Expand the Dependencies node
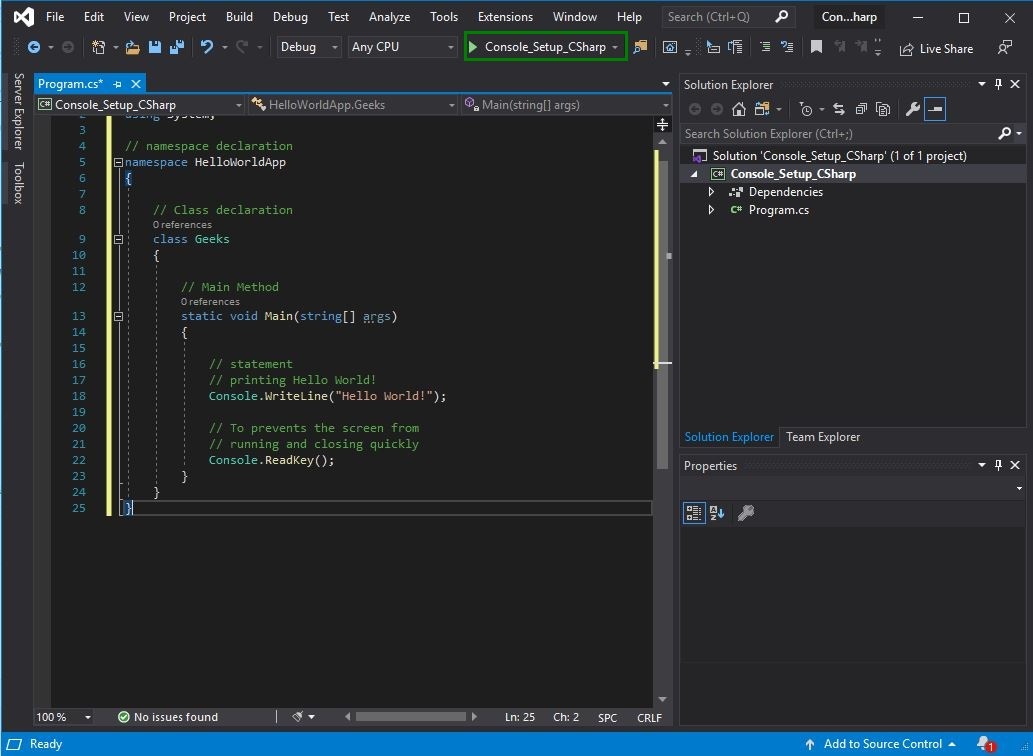 711,191
